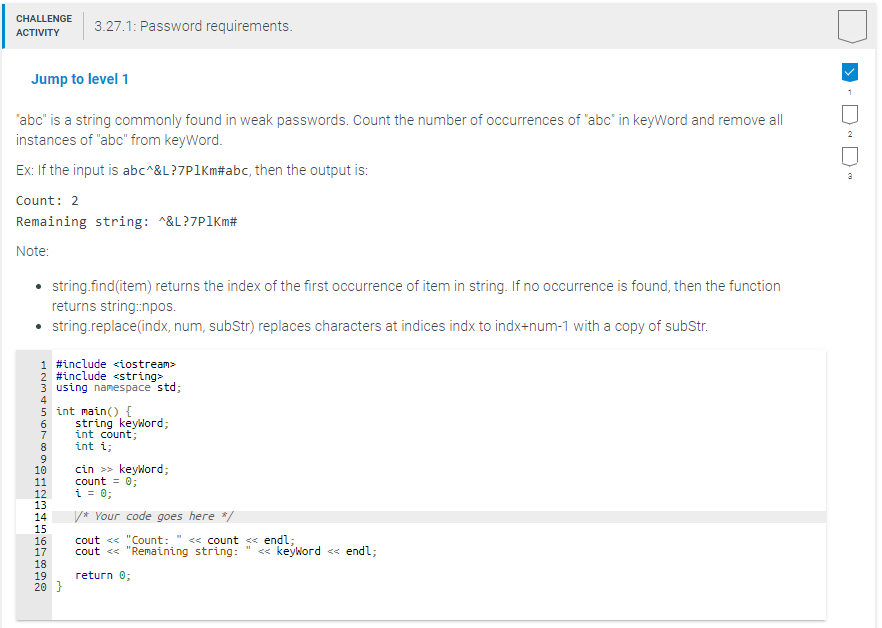Click the 'Your code goes here' editor line
882x628 pixels.
click(439, 517)
